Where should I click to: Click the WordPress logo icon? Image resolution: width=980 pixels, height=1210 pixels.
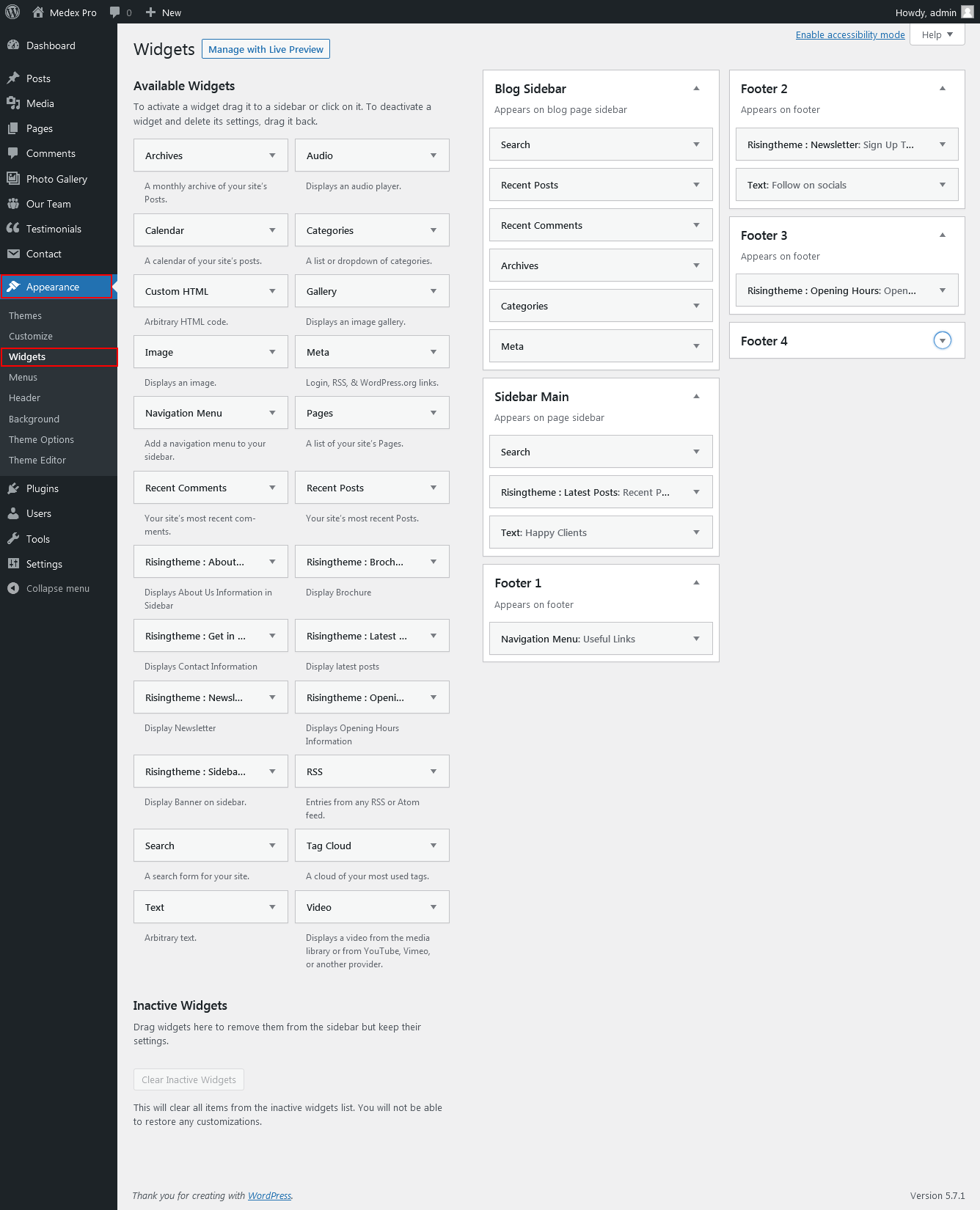(x=12, y=12)
